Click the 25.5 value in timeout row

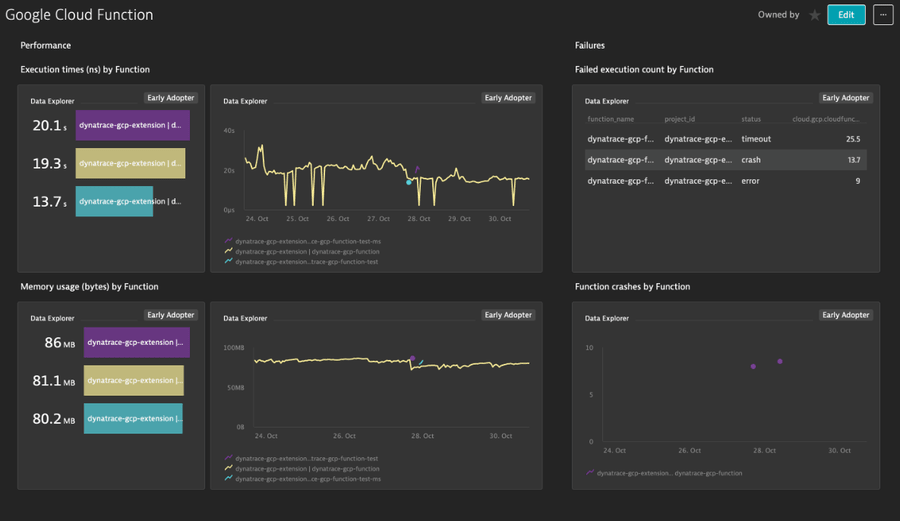[853, 139]
